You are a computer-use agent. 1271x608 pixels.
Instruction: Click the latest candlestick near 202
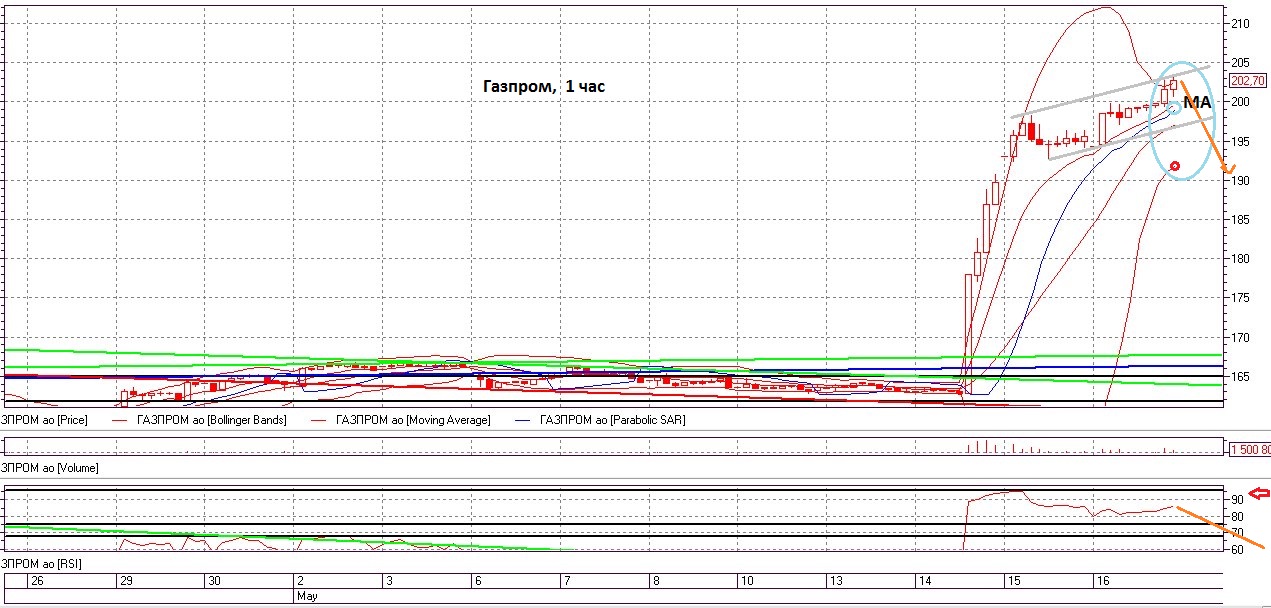[1173, 85]
